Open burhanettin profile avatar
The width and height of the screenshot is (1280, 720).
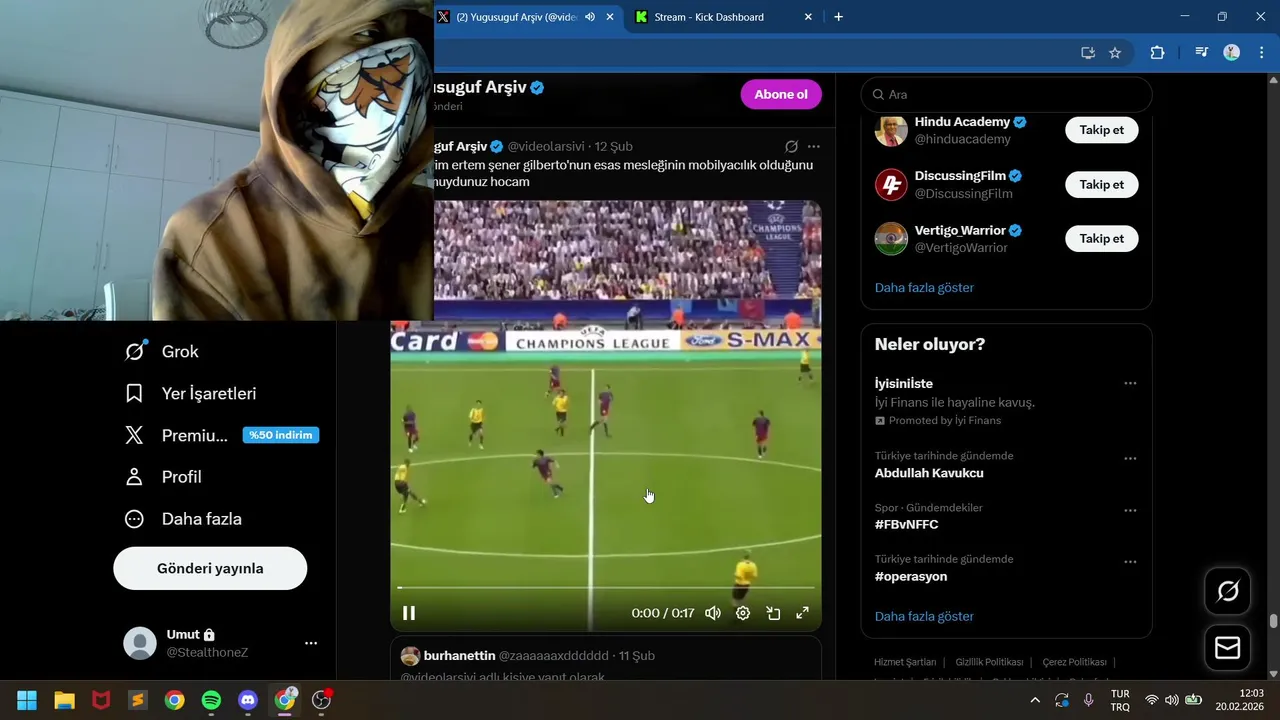[410, 656]
